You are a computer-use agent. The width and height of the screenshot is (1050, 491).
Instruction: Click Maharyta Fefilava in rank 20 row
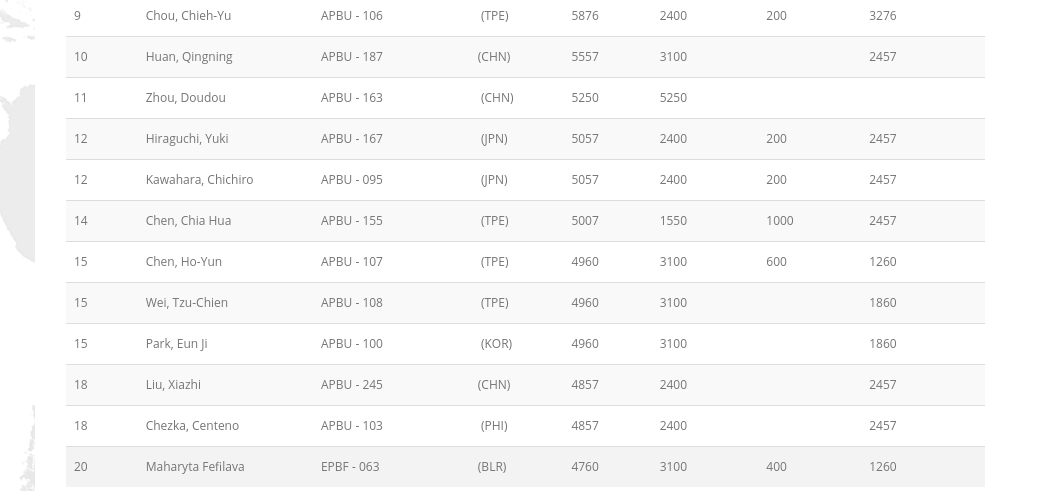[x=195, y=467]
